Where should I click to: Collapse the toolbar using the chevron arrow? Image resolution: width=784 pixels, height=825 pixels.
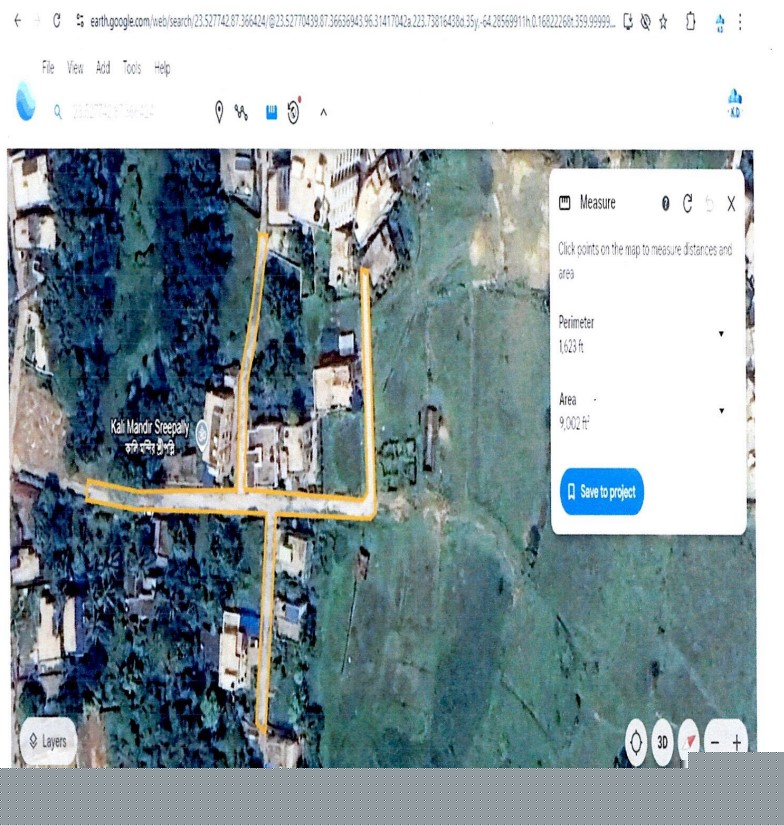323,112
